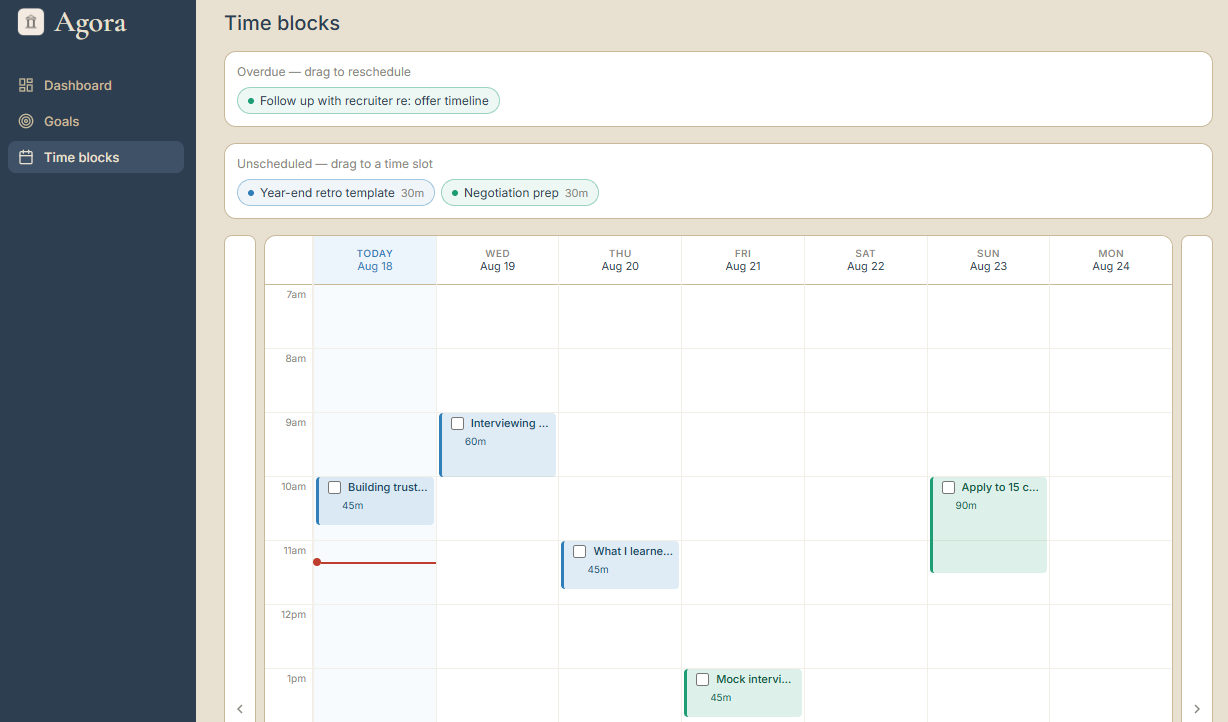Click the TODAY Aug 18 column header

[x=375, y=260]
